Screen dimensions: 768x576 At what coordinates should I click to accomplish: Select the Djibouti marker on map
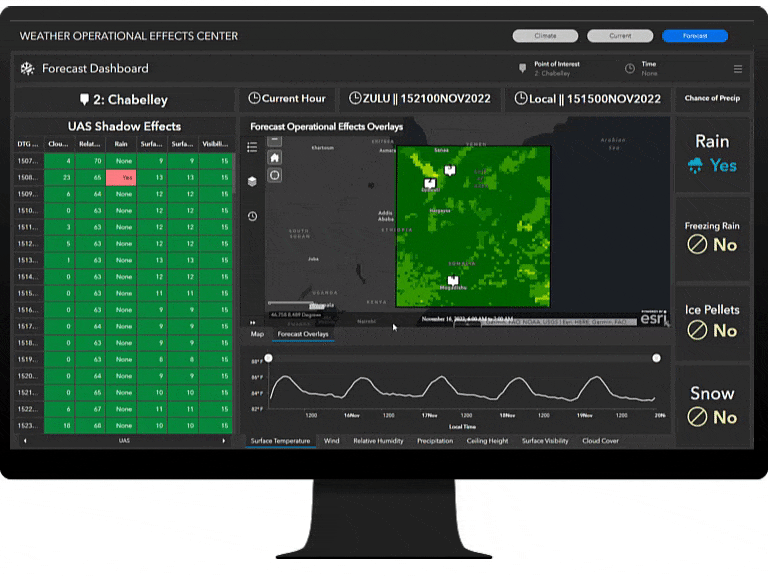[430, 183]
